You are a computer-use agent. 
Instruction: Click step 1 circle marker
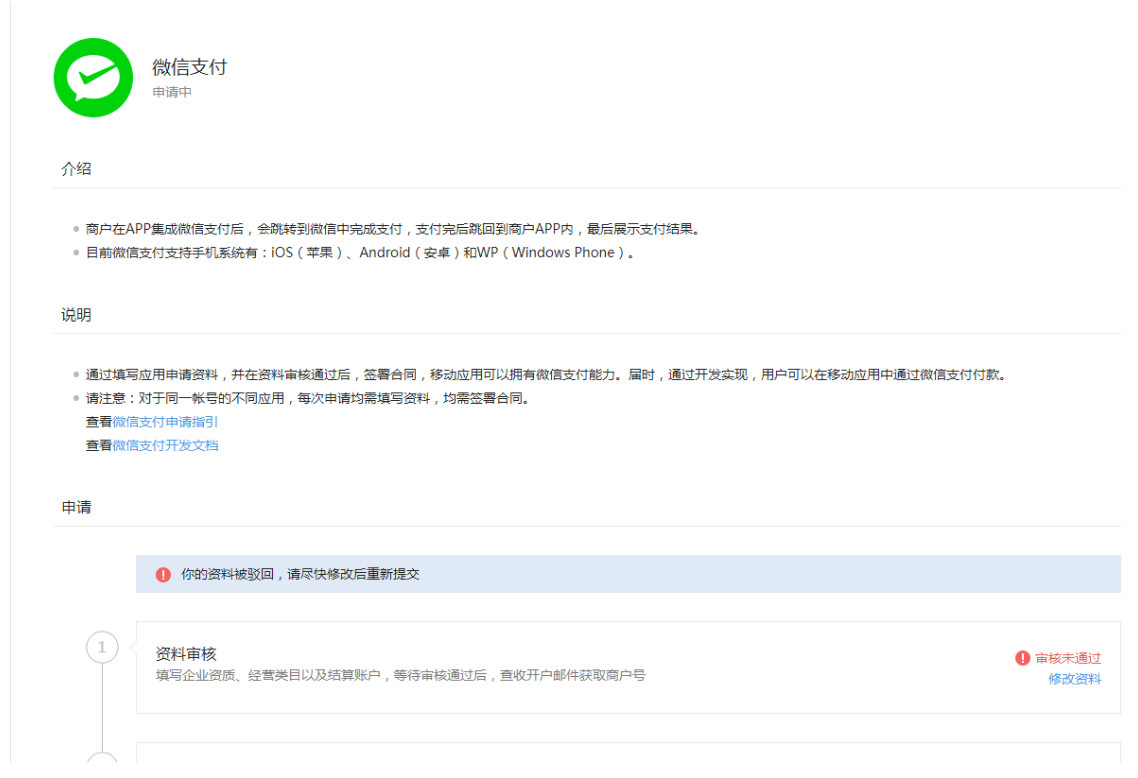tap(102, 647)
